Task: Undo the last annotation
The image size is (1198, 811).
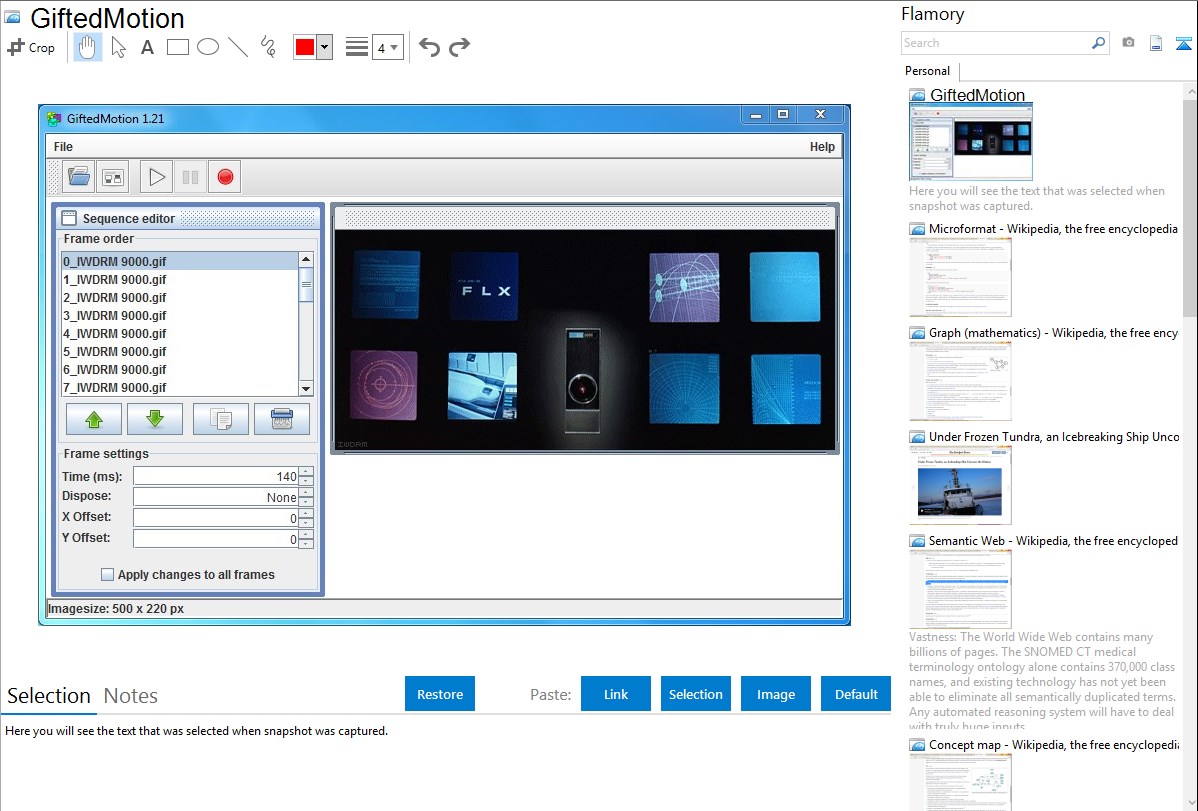Action: [429, 47]
